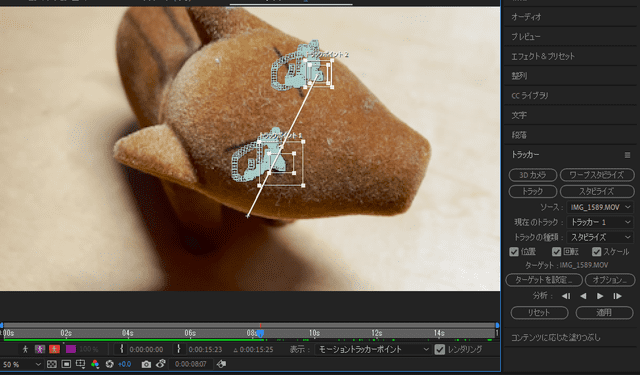
Task: Click the purple-highlighted roto figure icon
Action: point(40,349)
